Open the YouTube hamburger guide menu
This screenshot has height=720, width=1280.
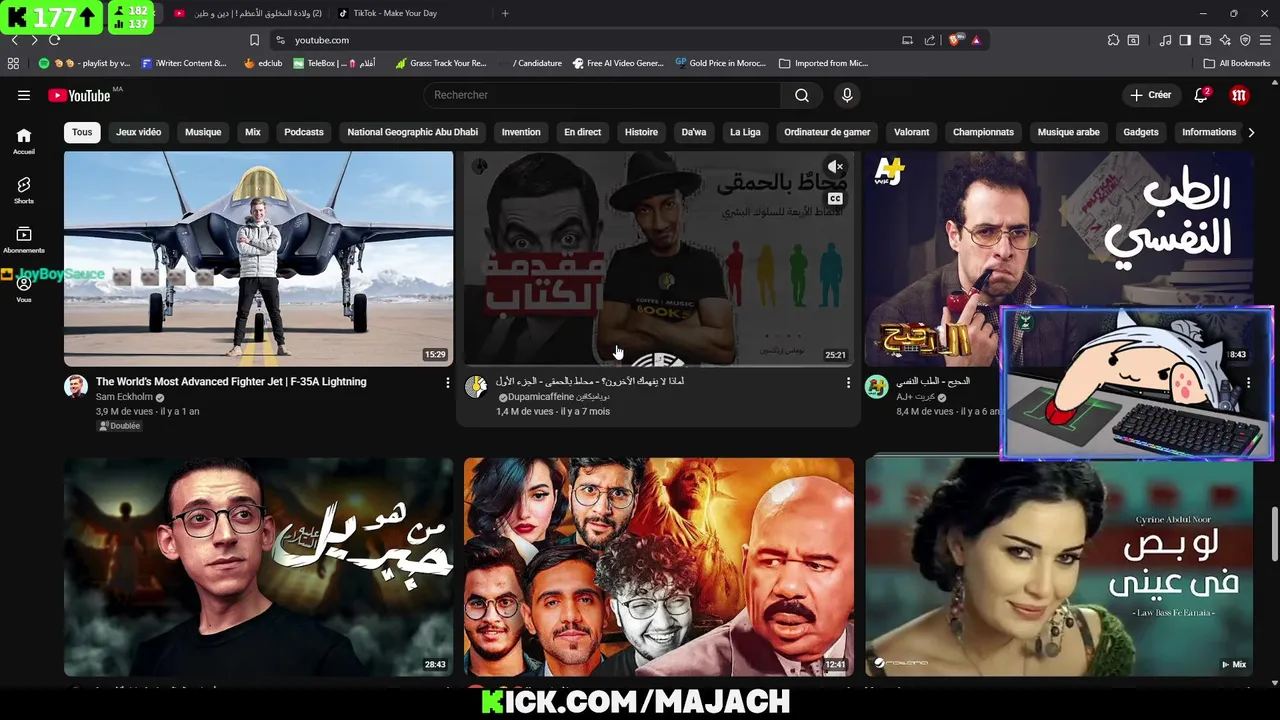(24, 95)
